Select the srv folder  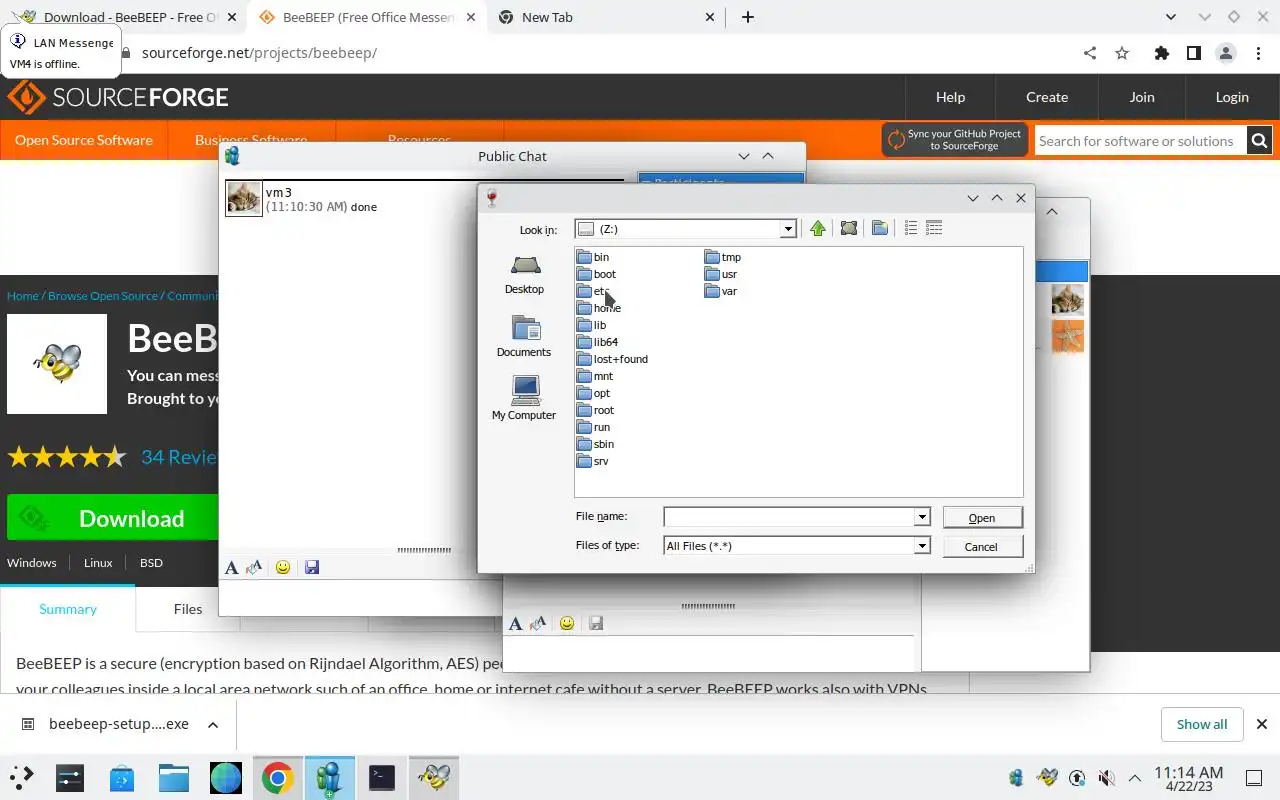click(x=593, y=461)
